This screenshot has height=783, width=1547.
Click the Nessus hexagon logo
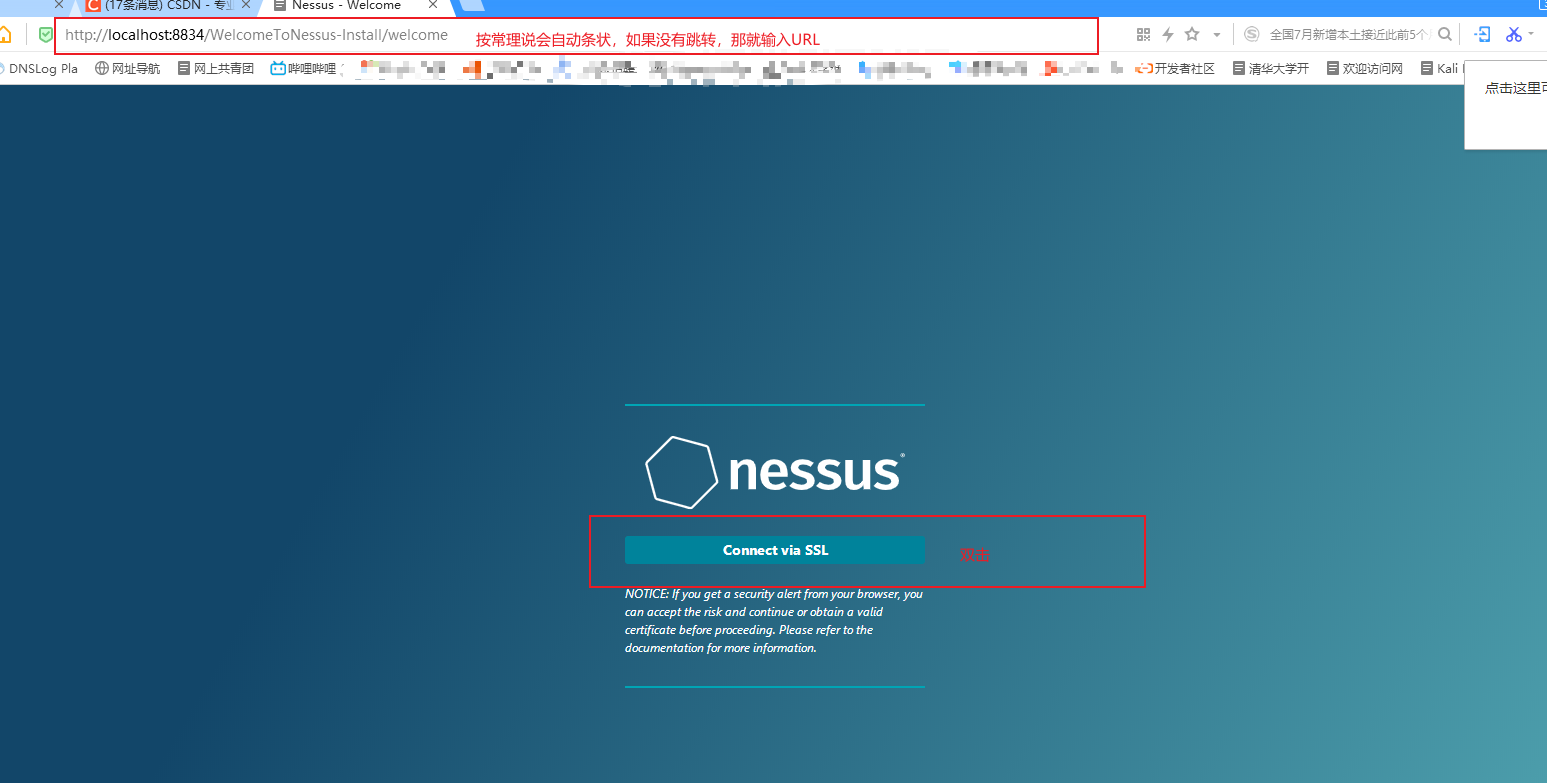click(x=681, y=472)
